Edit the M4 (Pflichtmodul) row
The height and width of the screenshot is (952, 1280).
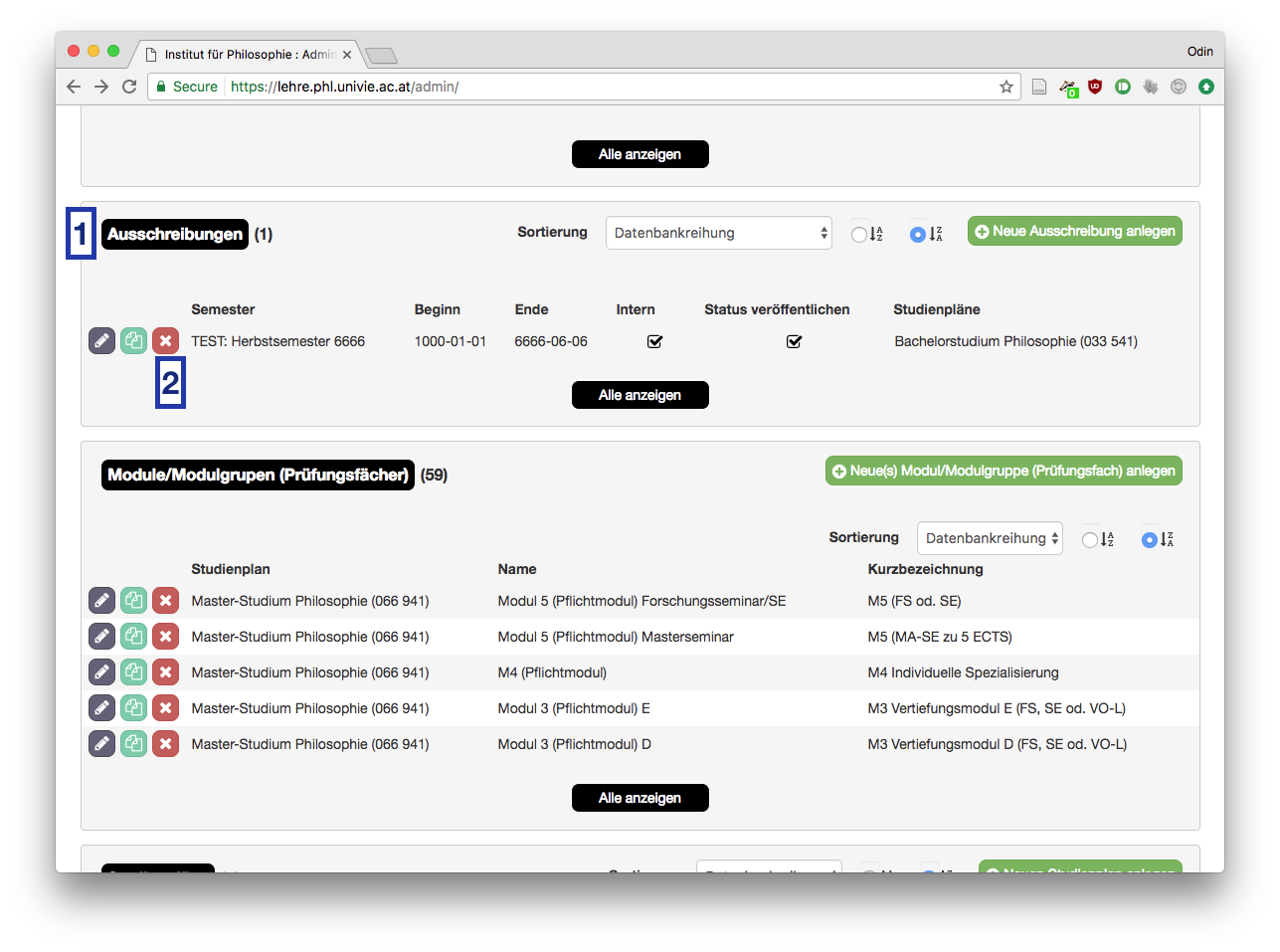102,672
